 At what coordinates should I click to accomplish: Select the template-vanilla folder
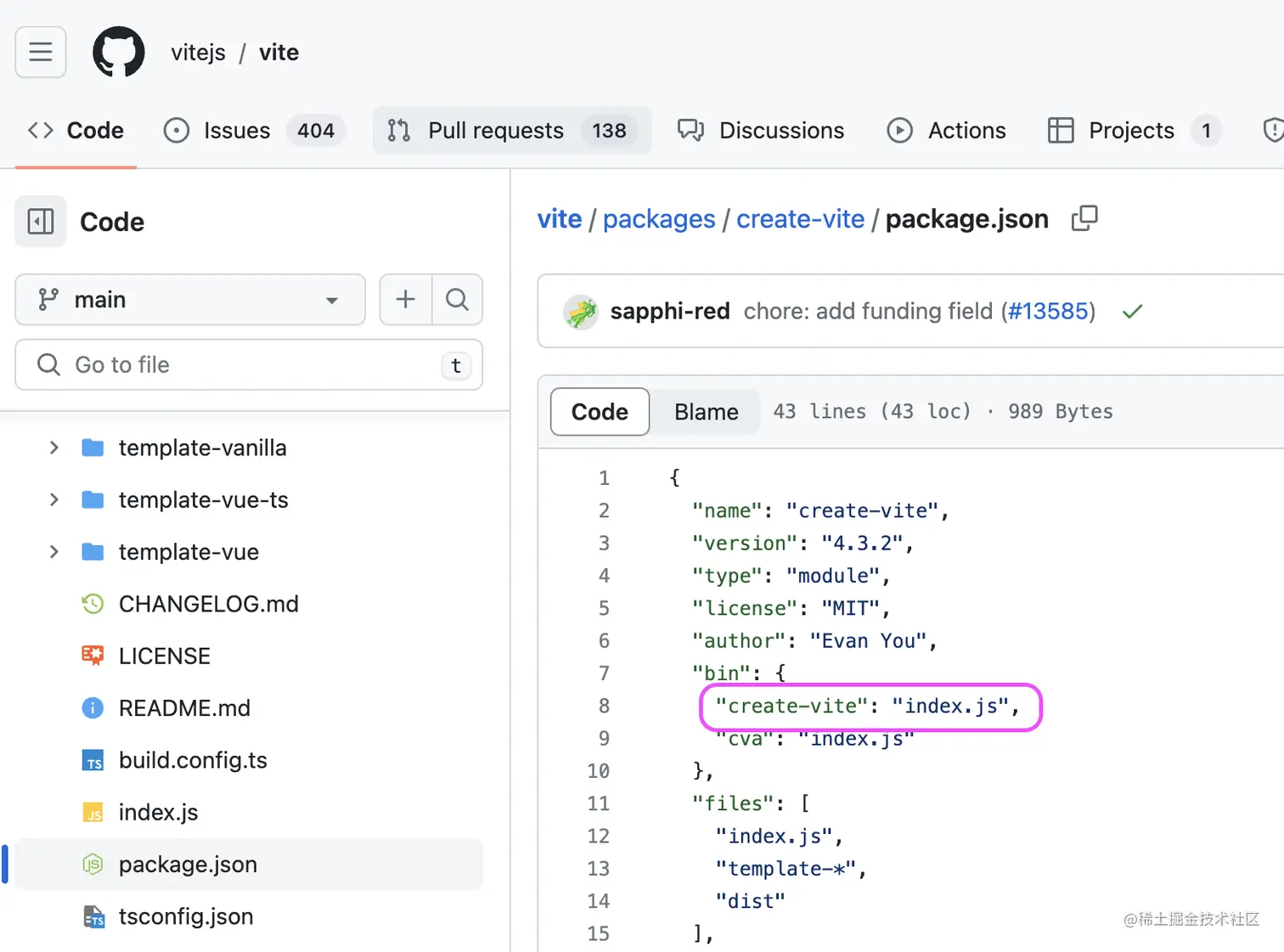[202, 448]
